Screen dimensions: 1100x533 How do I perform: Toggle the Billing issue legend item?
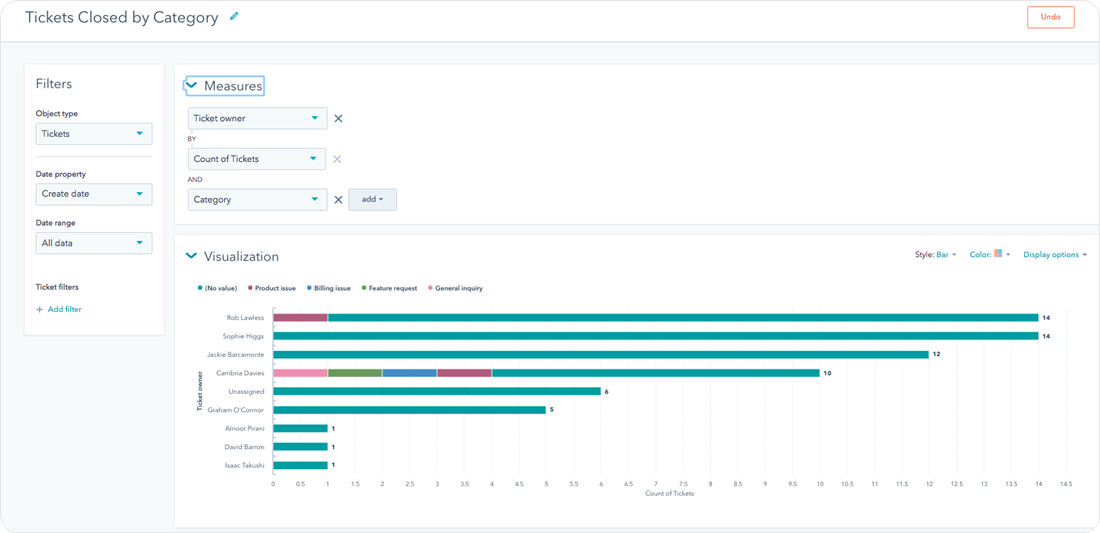330,288
